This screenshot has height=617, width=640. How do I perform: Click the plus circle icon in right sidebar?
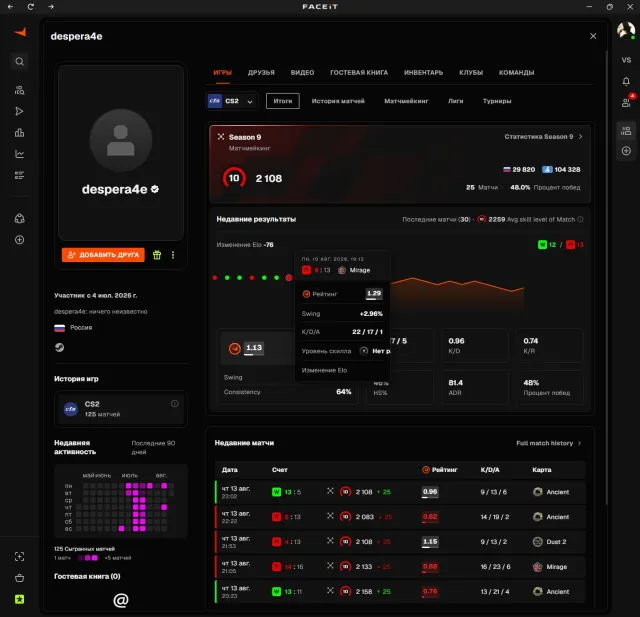(626, 151)
